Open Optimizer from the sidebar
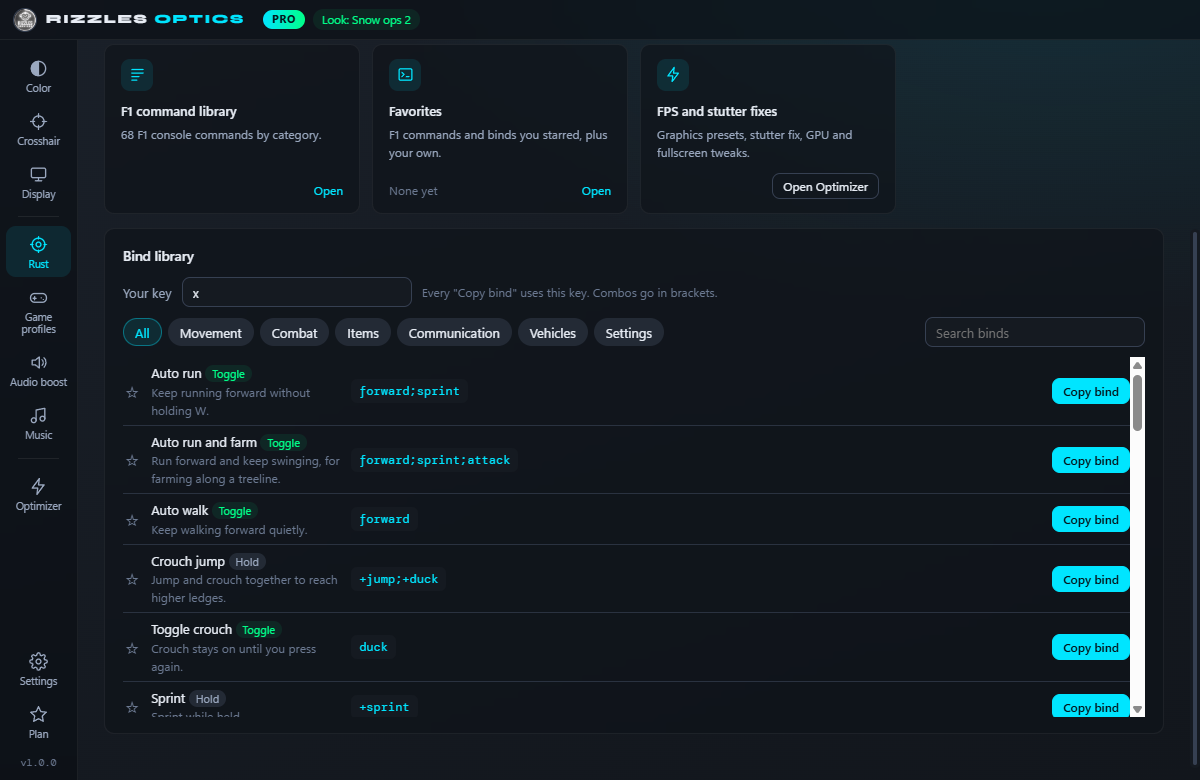Viewport: 1200px width, 780px height. pos(38,495)
